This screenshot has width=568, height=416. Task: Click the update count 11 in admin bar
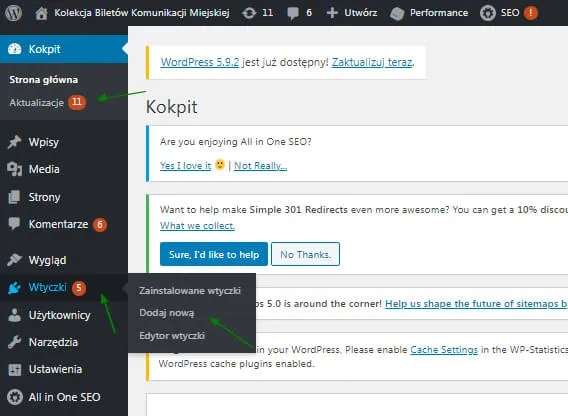click(x=267, y=13)
